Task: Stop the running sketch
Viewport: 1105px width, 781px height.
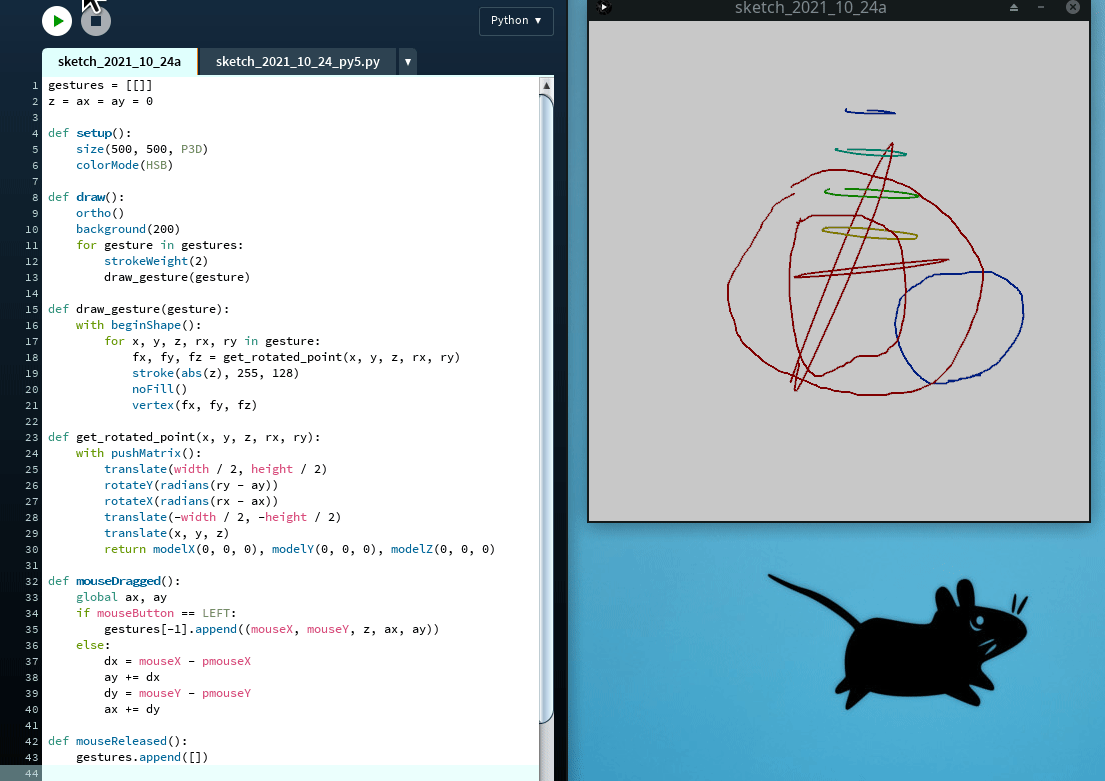Action: (x=96, y=20)
